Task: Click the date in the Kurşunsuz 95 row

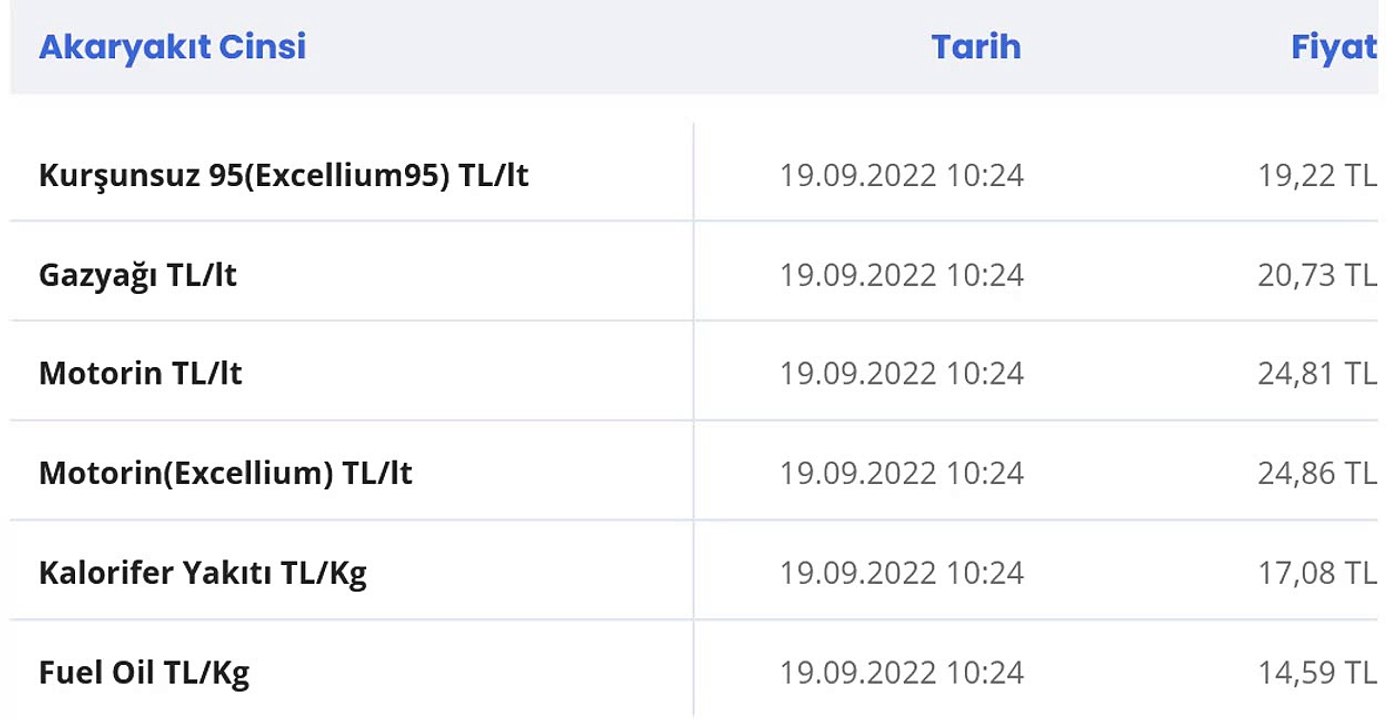Action: pyautogui.click(x=901, y=175)
